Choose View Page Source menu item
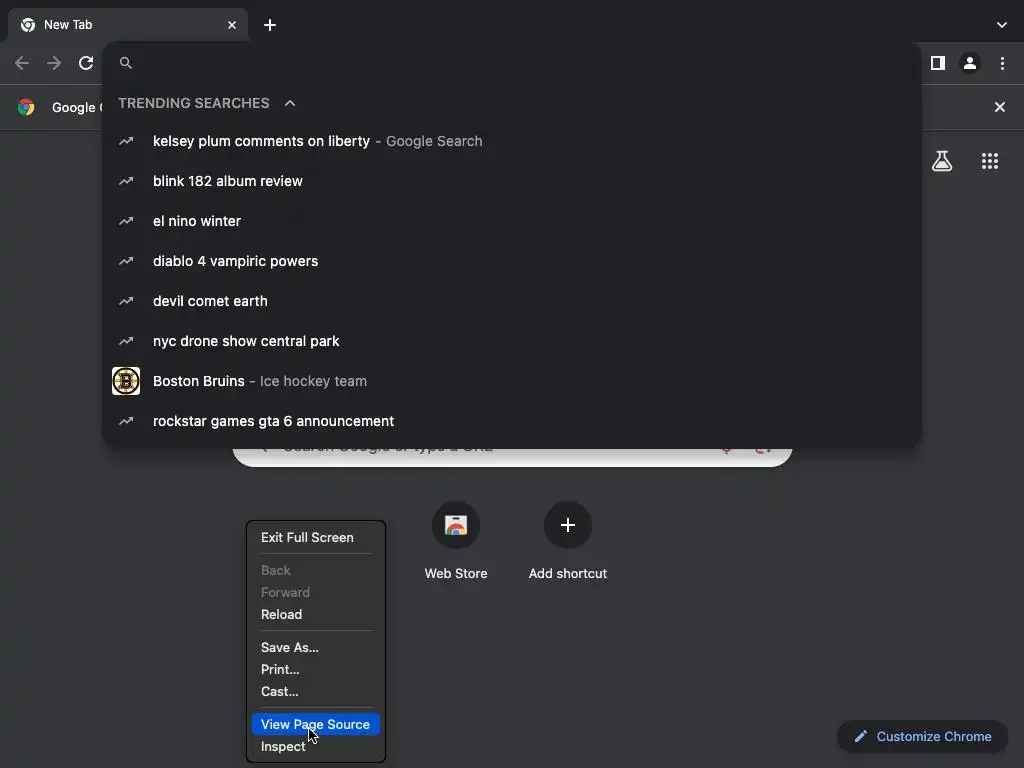This screenshot has width=1024, height=768. (315, 724)
